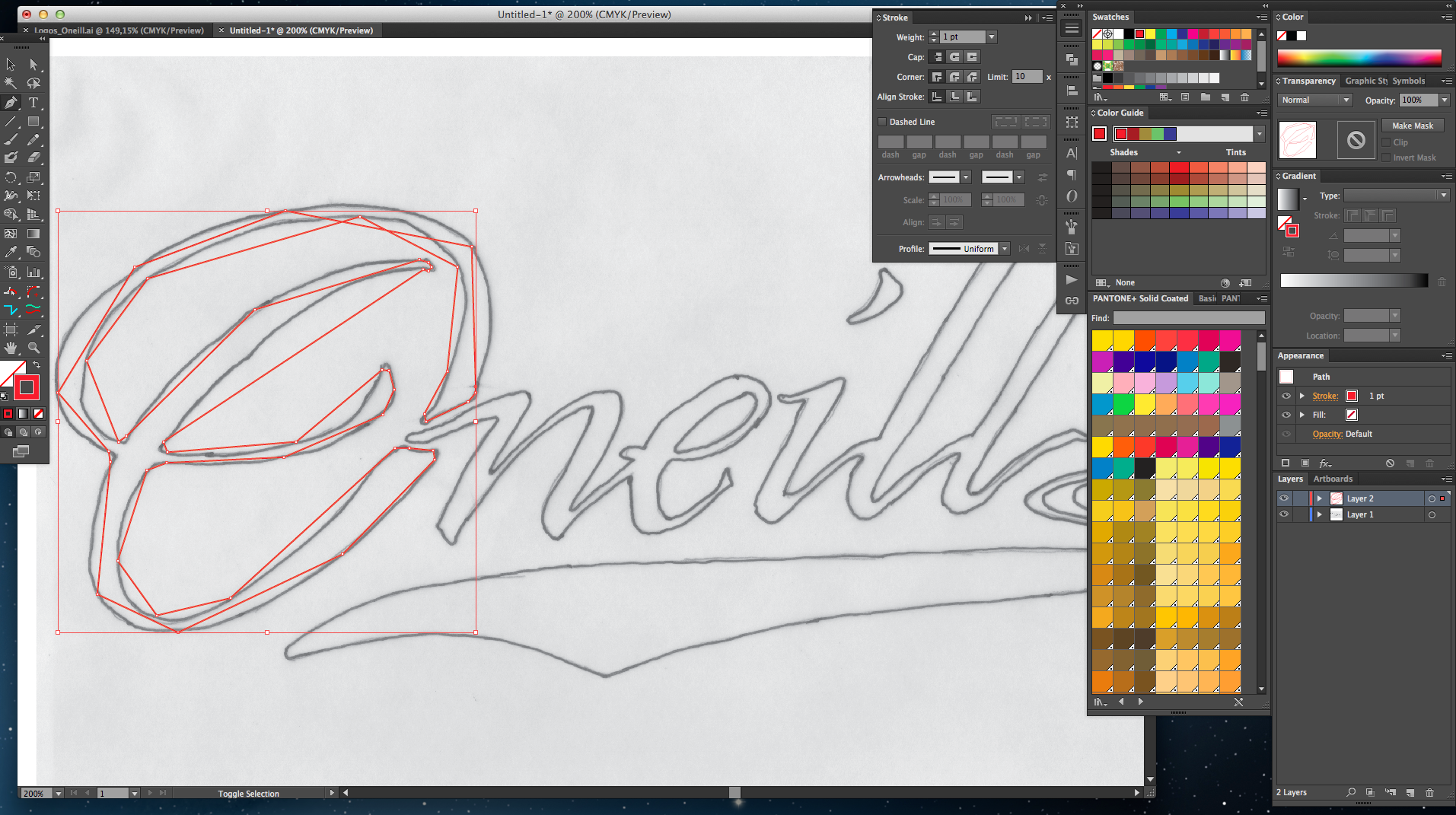
Task: Align stroke to inside
Action: [x=954, y=97]
